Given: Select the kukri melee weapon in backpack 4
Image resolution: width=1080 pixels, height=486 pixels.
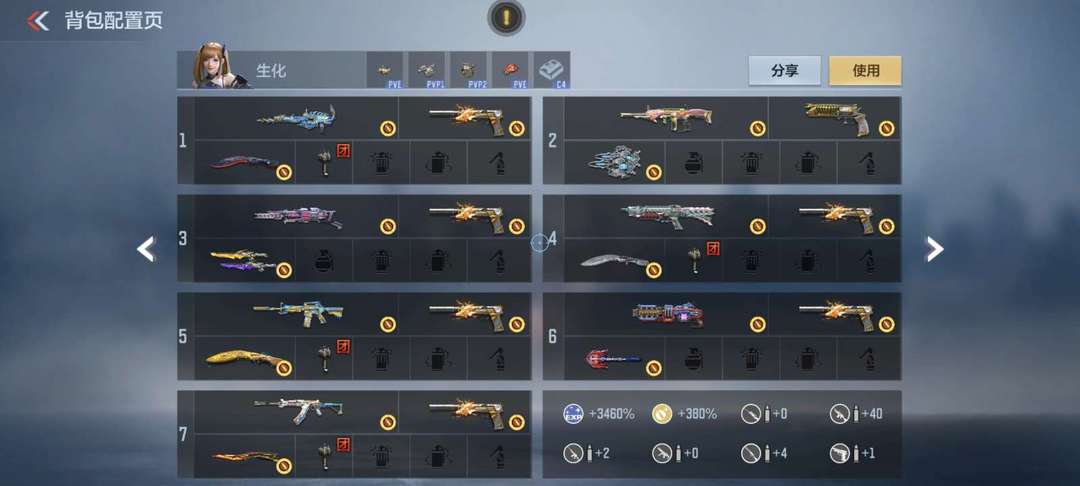Looking at the screenshot, I should (614, 261).
